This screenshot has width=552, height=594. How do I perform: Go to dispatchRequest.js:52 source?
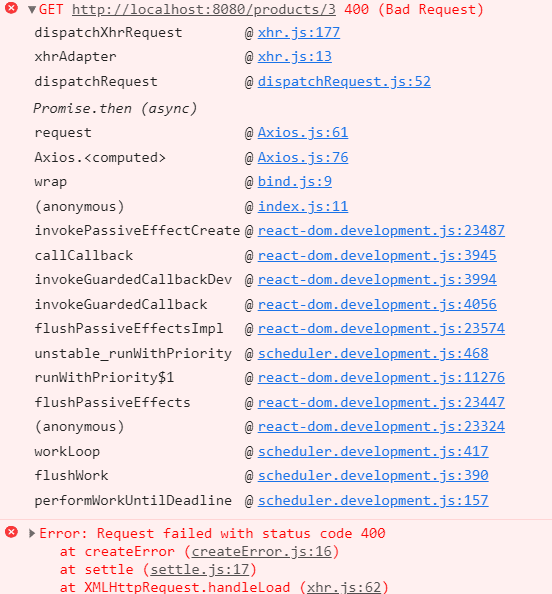pyautogui.click(x=344, y=82)
